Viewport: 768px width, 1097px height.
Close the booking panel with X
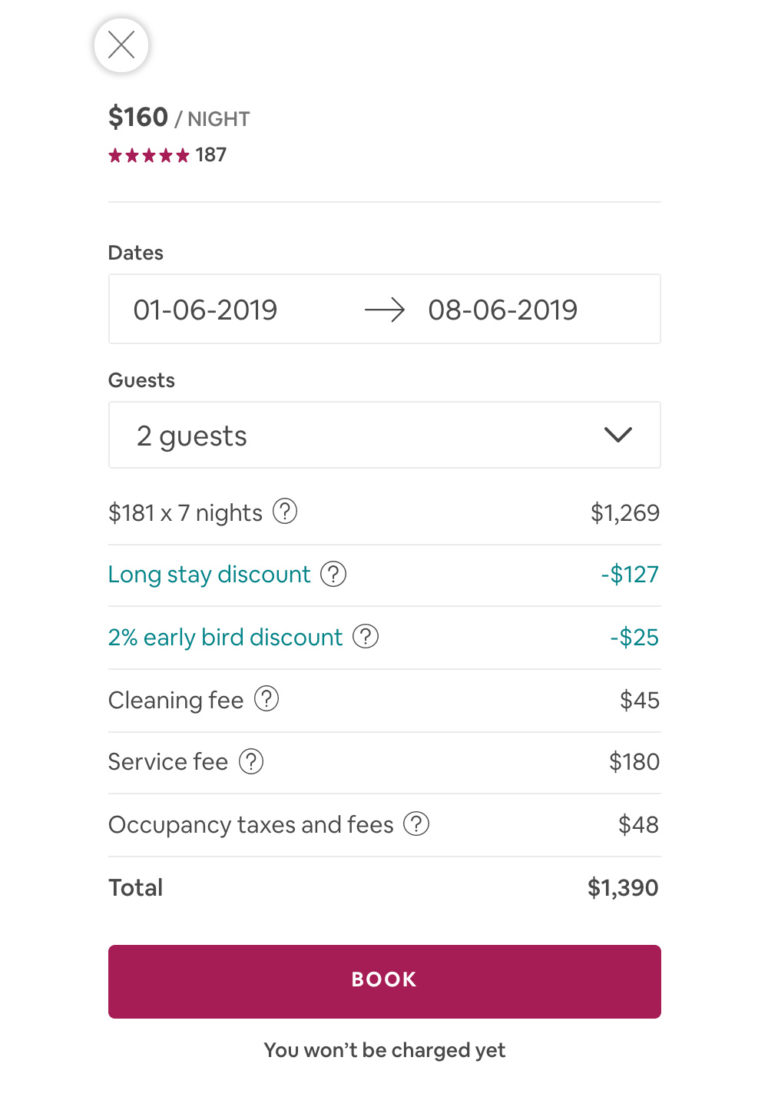point(121,45)
